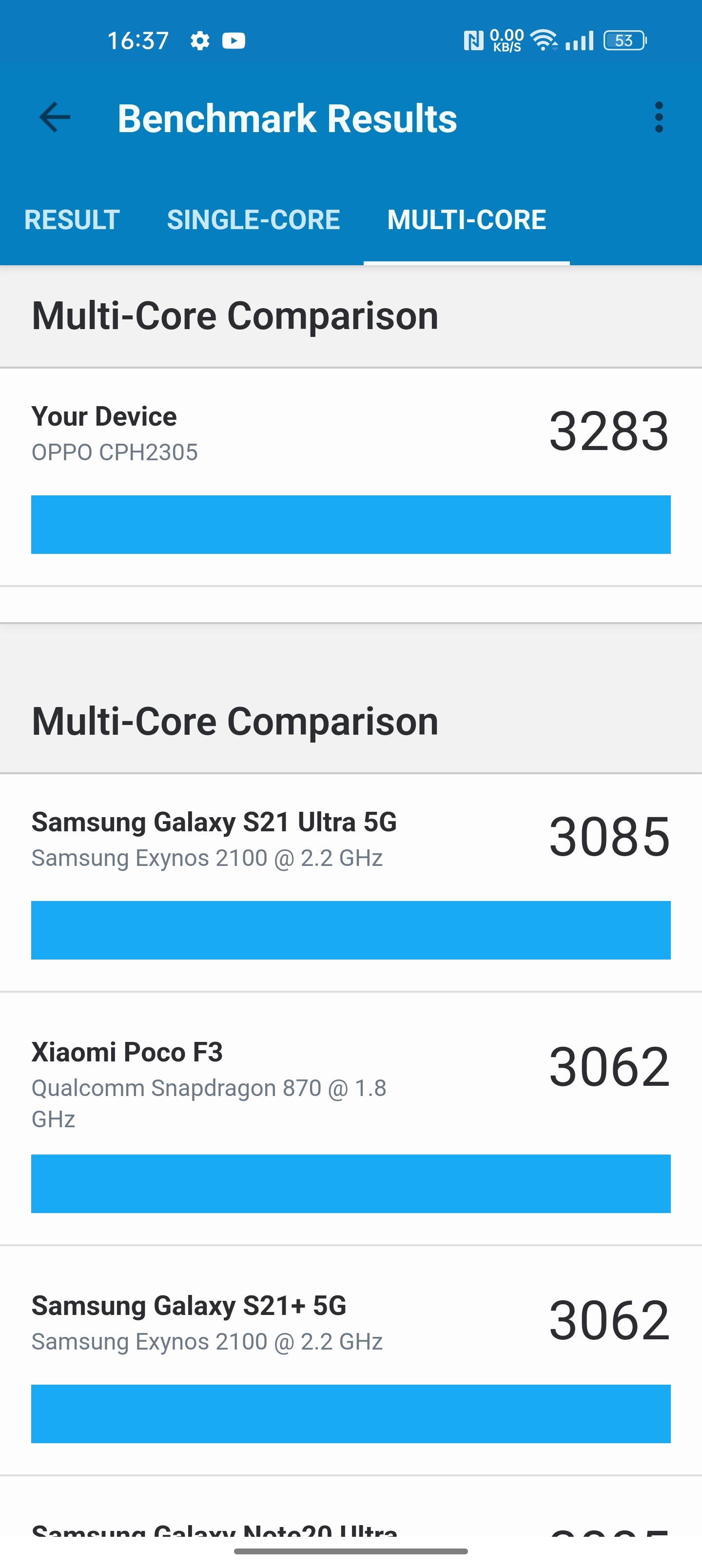Tap the clock showing 16:37
Screen dimensions: 702x1568
[x=139, y=40]
